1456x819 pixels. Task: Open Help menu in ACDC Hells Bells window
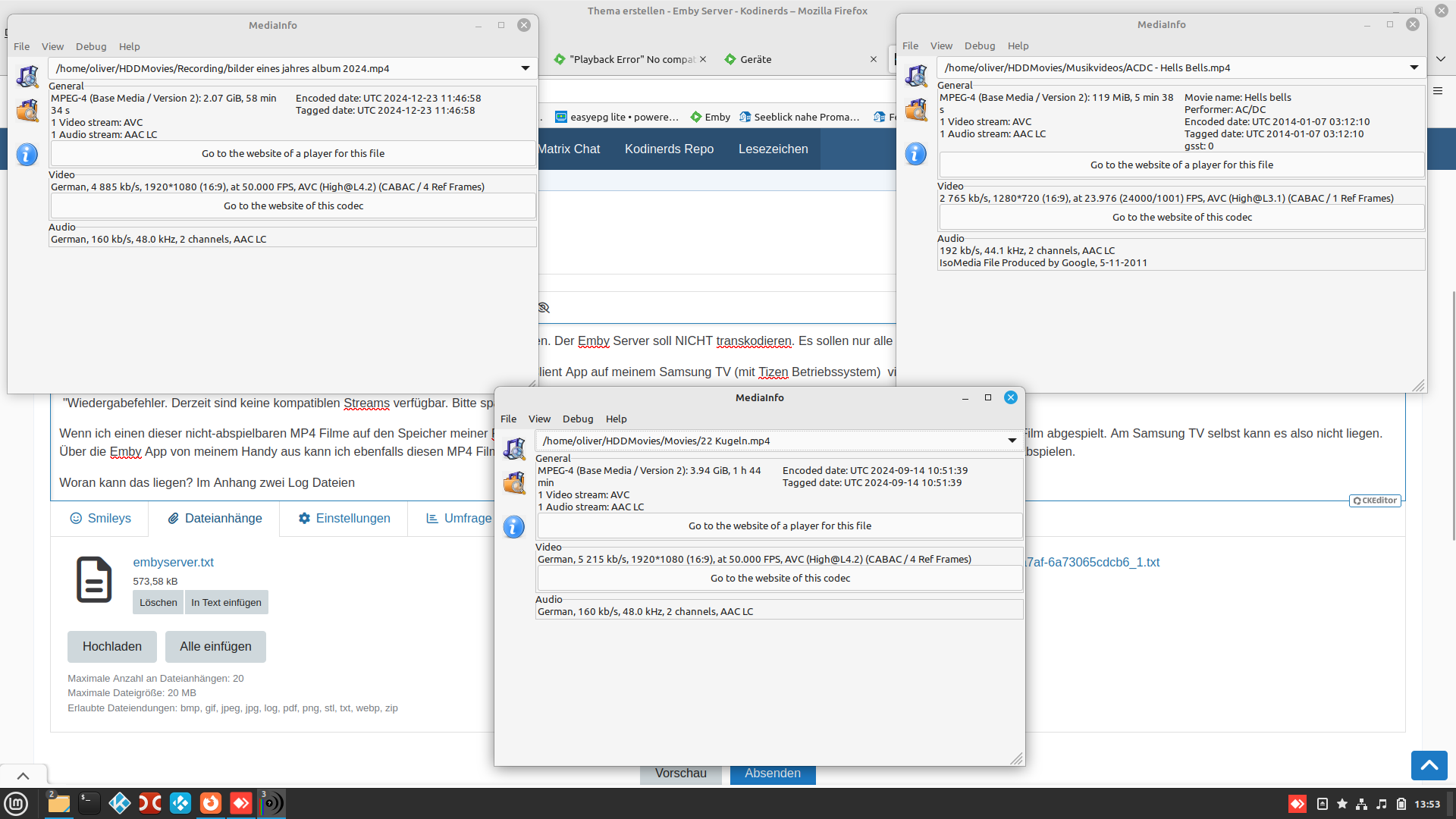click(1018, 45)
